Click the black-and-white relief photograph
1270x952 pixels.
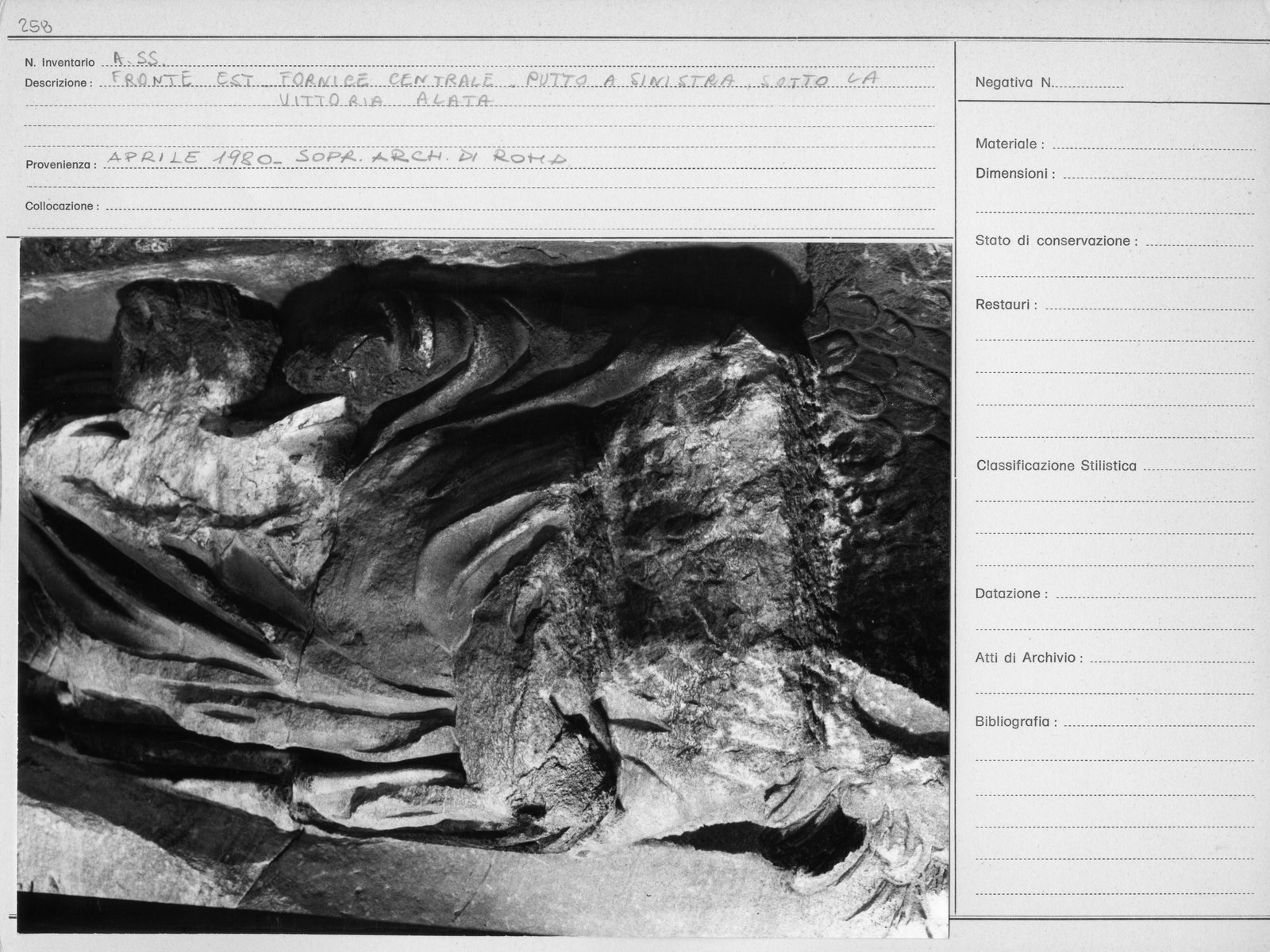485,589
